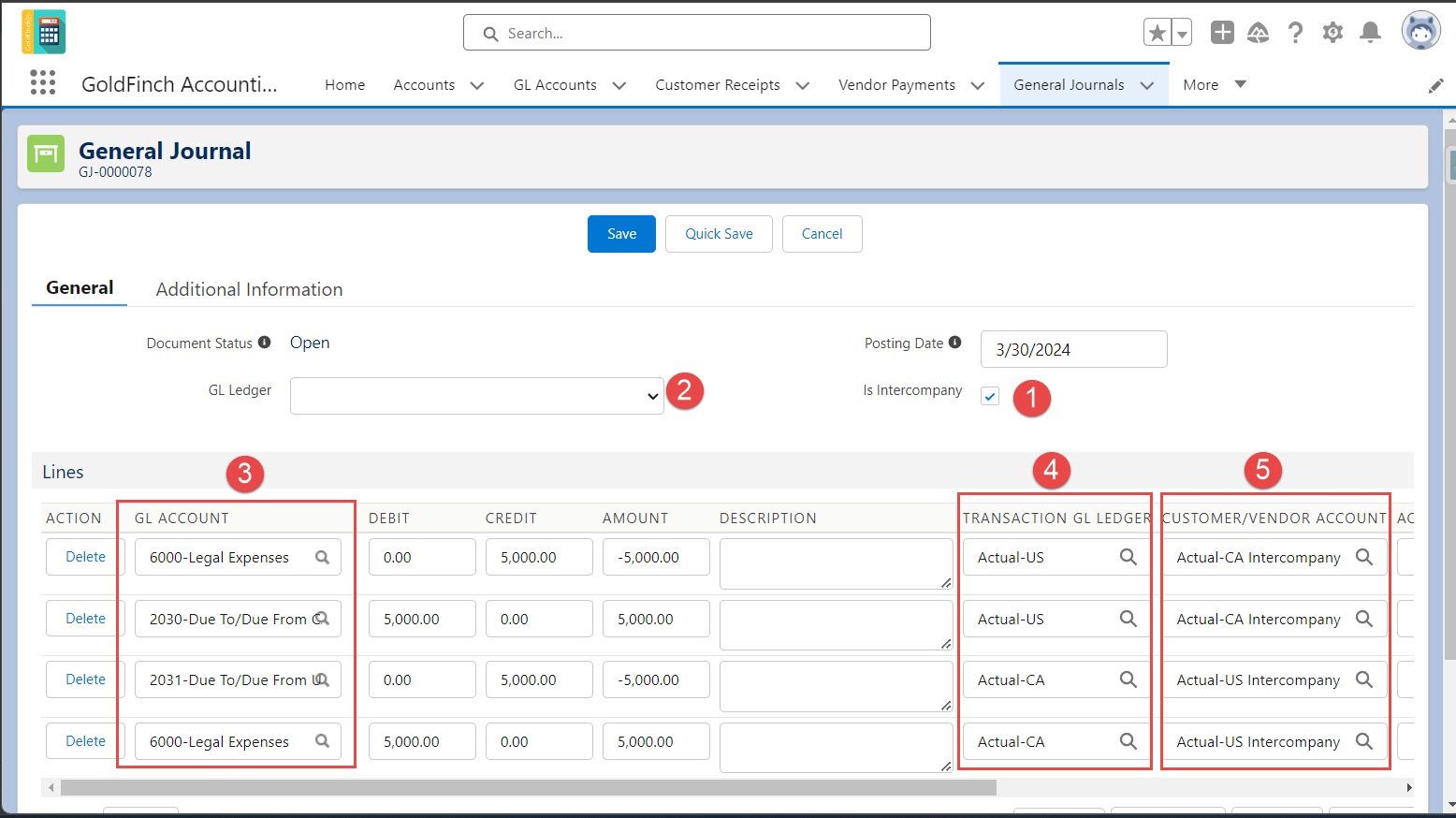Open the GL Ledger dropdown

click(477, 396)
